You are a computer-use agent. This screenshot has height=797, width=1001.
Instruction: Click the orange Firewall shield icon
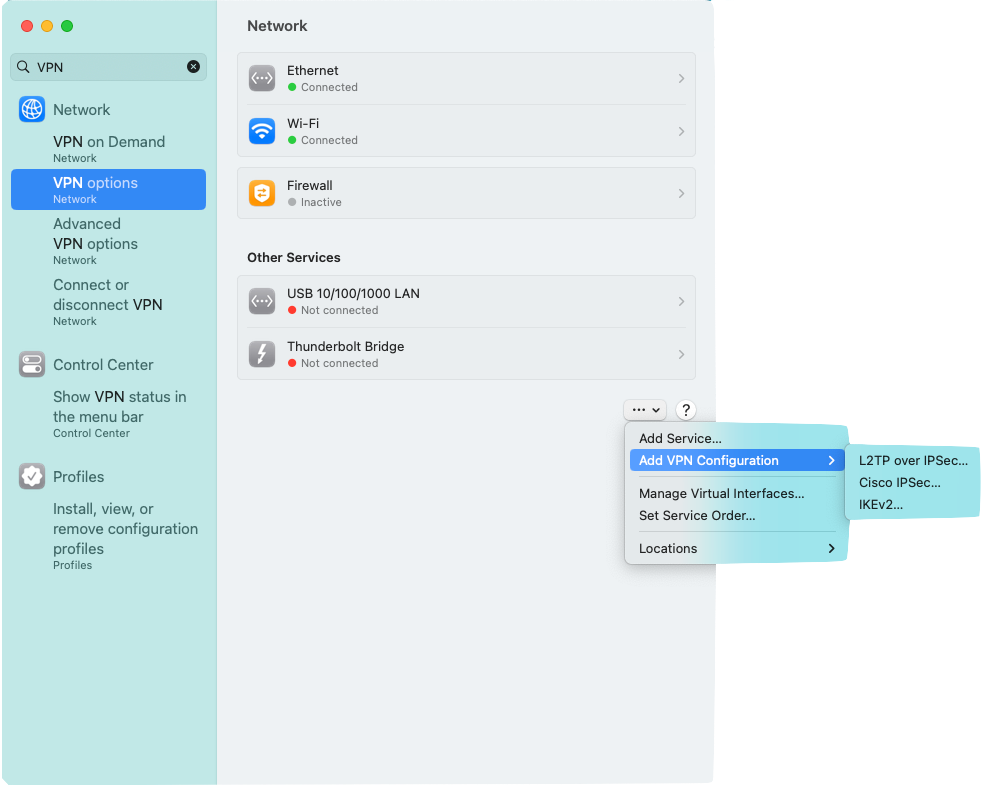tap(261, 192)
